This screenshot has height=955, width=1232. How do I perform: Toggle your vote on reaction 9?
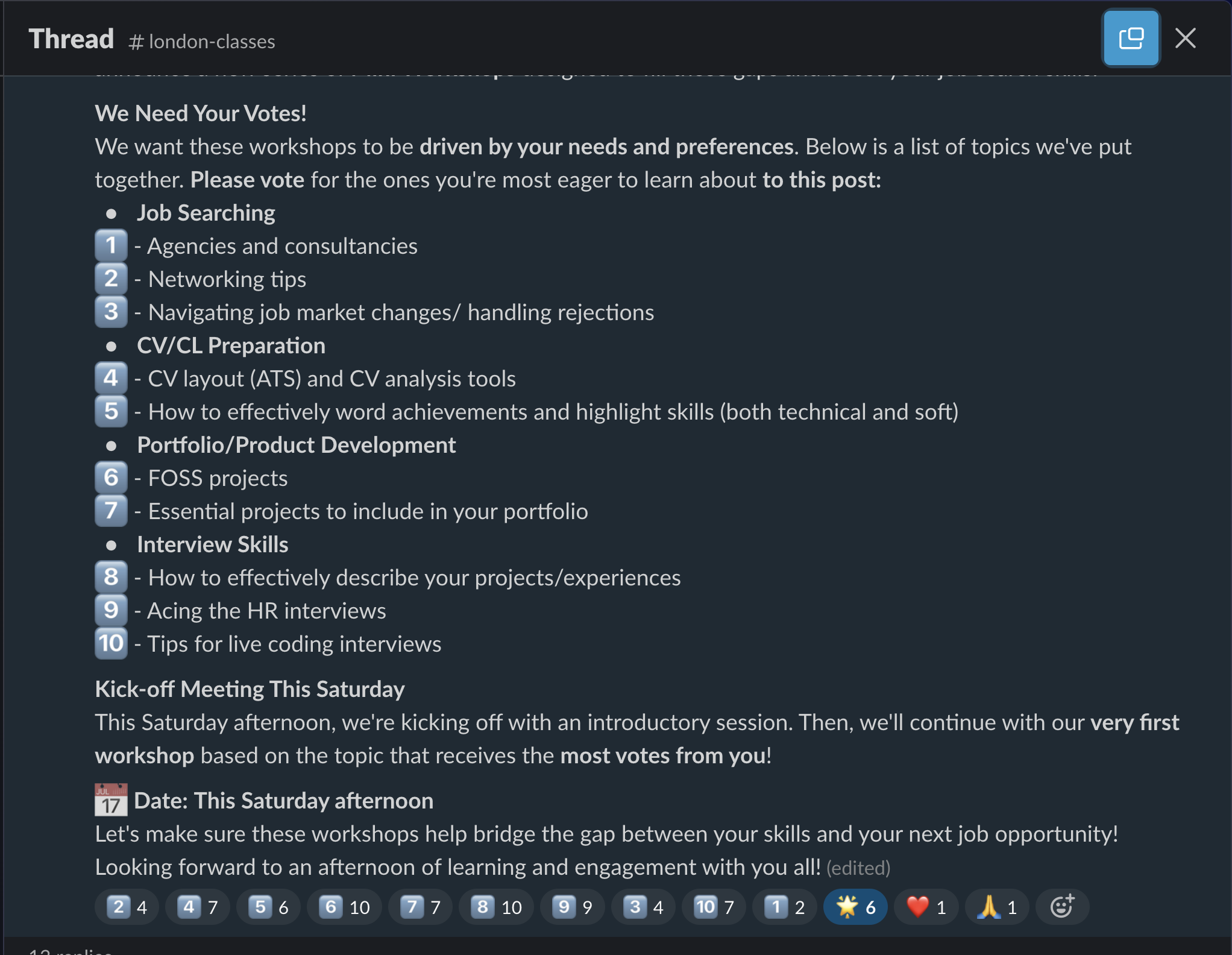coord(572,906)
